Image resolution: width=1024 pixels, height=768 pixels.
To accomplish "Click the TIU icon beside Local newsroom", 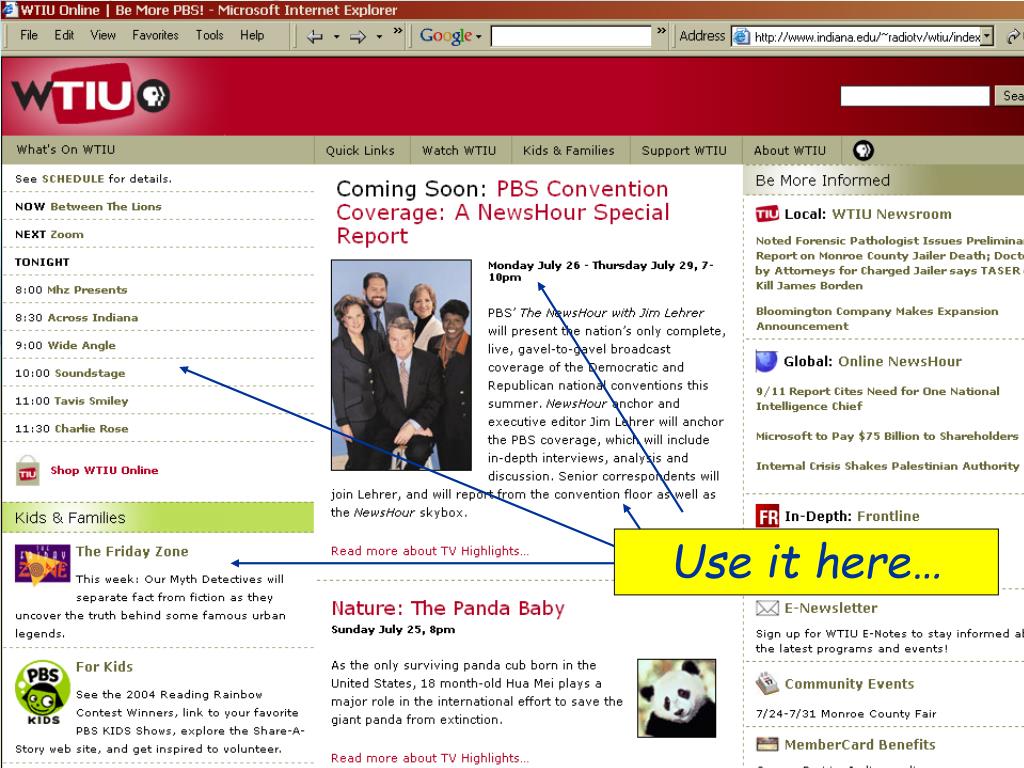I will (x=767, y=214).
